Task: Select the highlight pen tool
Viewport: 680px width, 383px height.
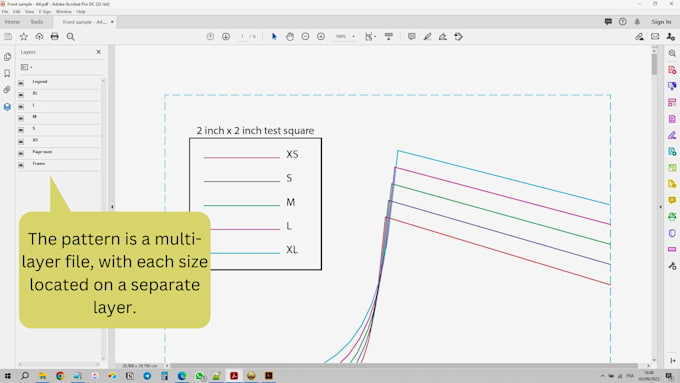Action: coord(427,37)
